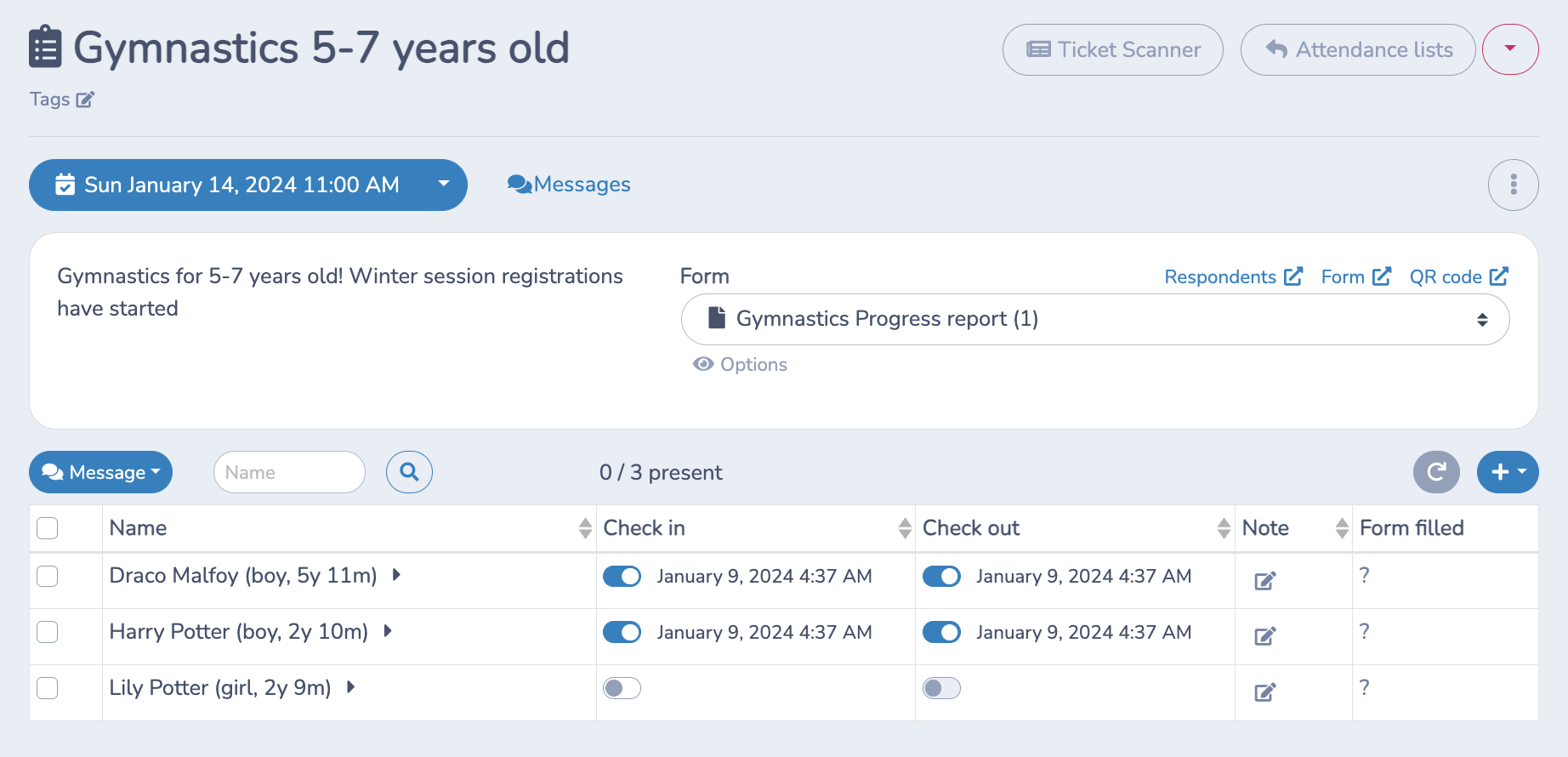
Task: Edit note for Draco Malfoy
Action: [x=1265, y=581]
